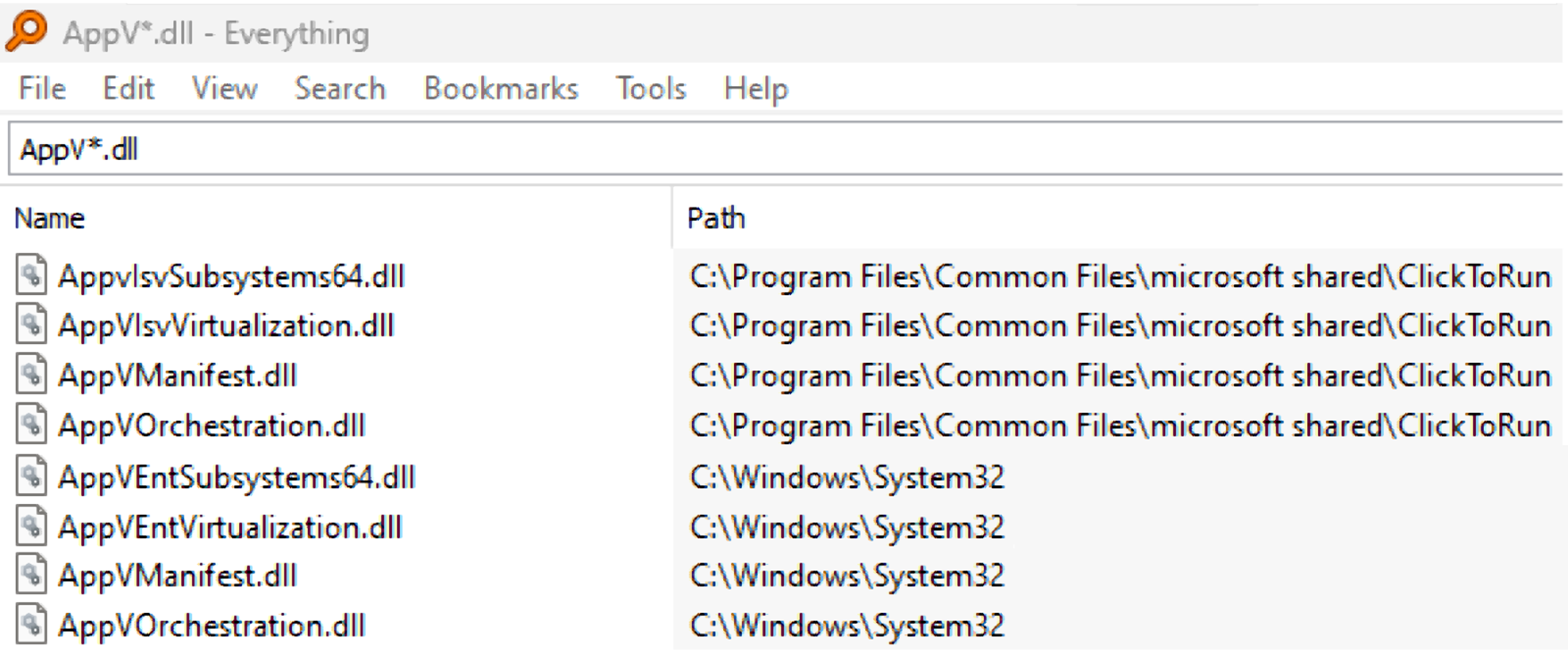Click the Everything magnifier app icon
Image resolution: width=1568 pixels, height=656 pixels.
[26, 32]
